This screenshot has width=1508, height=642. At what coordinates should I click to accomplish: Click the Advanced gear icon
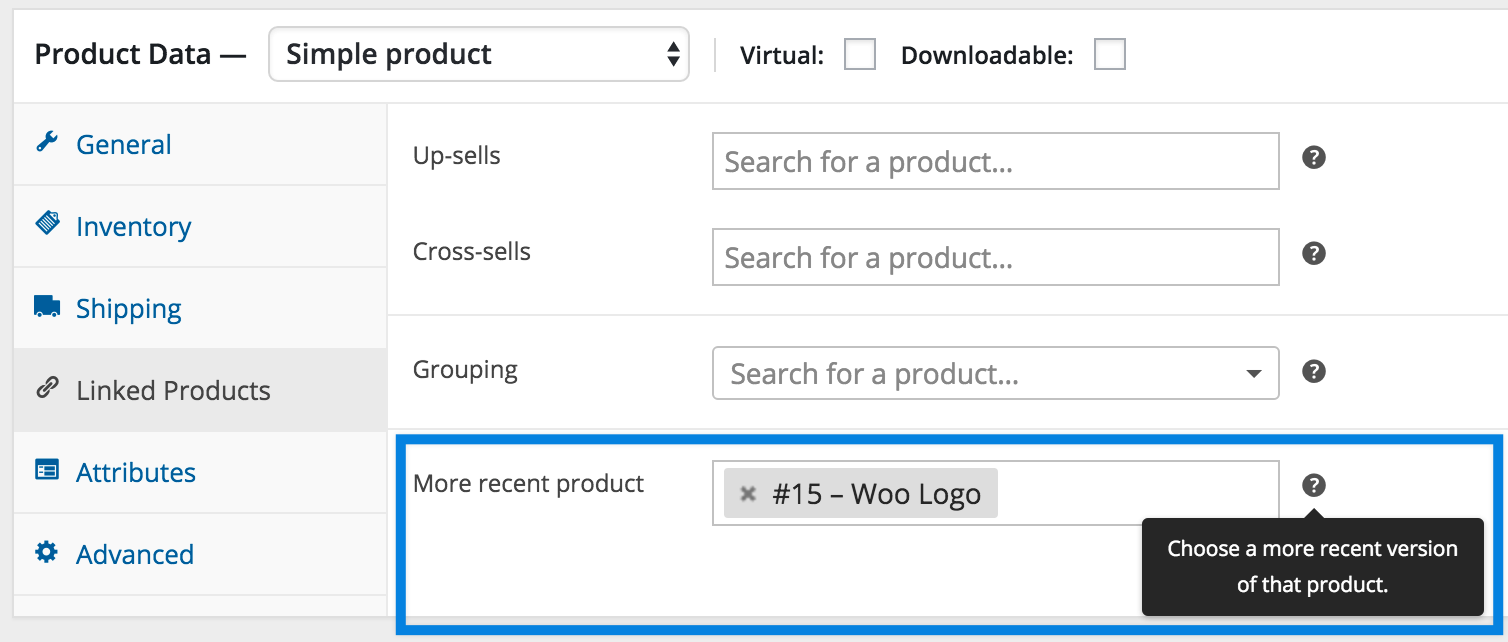point(46,554)
